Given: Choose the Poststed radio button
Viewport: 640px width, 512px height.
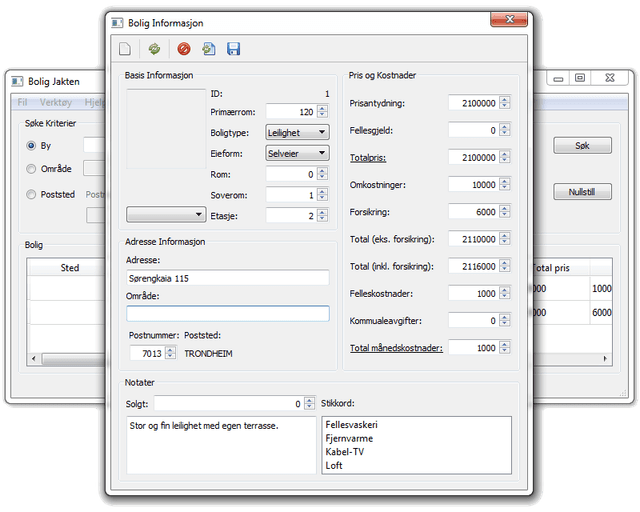Looking at the screenshot, I should click(x=31, y=194).
